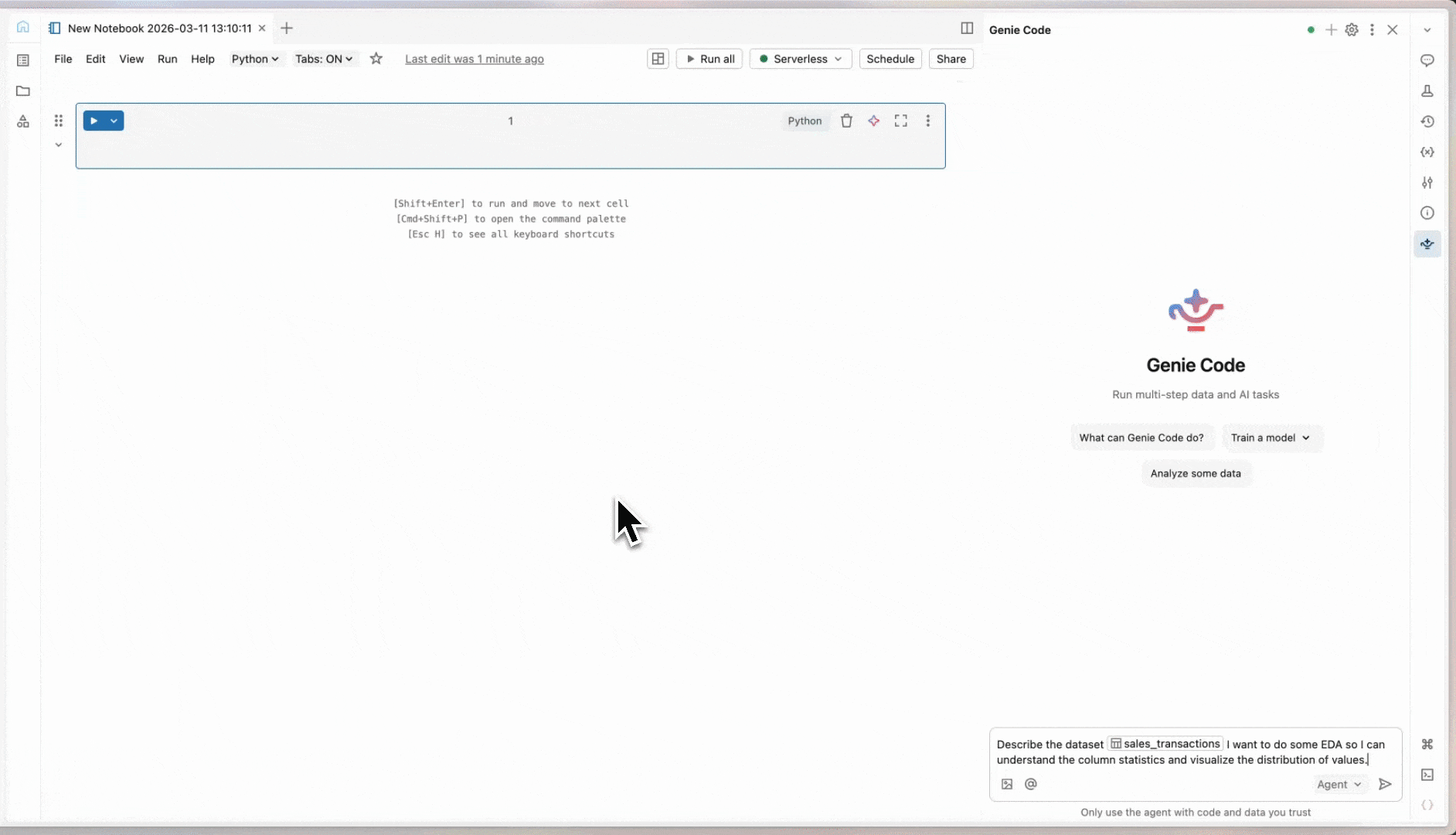This screenshot has width=1456, height=835.
Task: Toggle Tabs: ON setting
Action: click(x=324, y=59)
